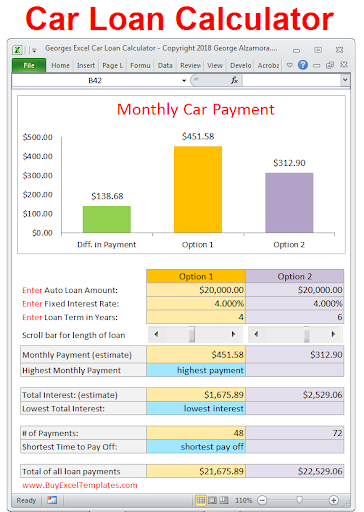Expand the formula bar with the chevron
The image size is (364, 512).
pyautogui.click(x=345, y=80)
